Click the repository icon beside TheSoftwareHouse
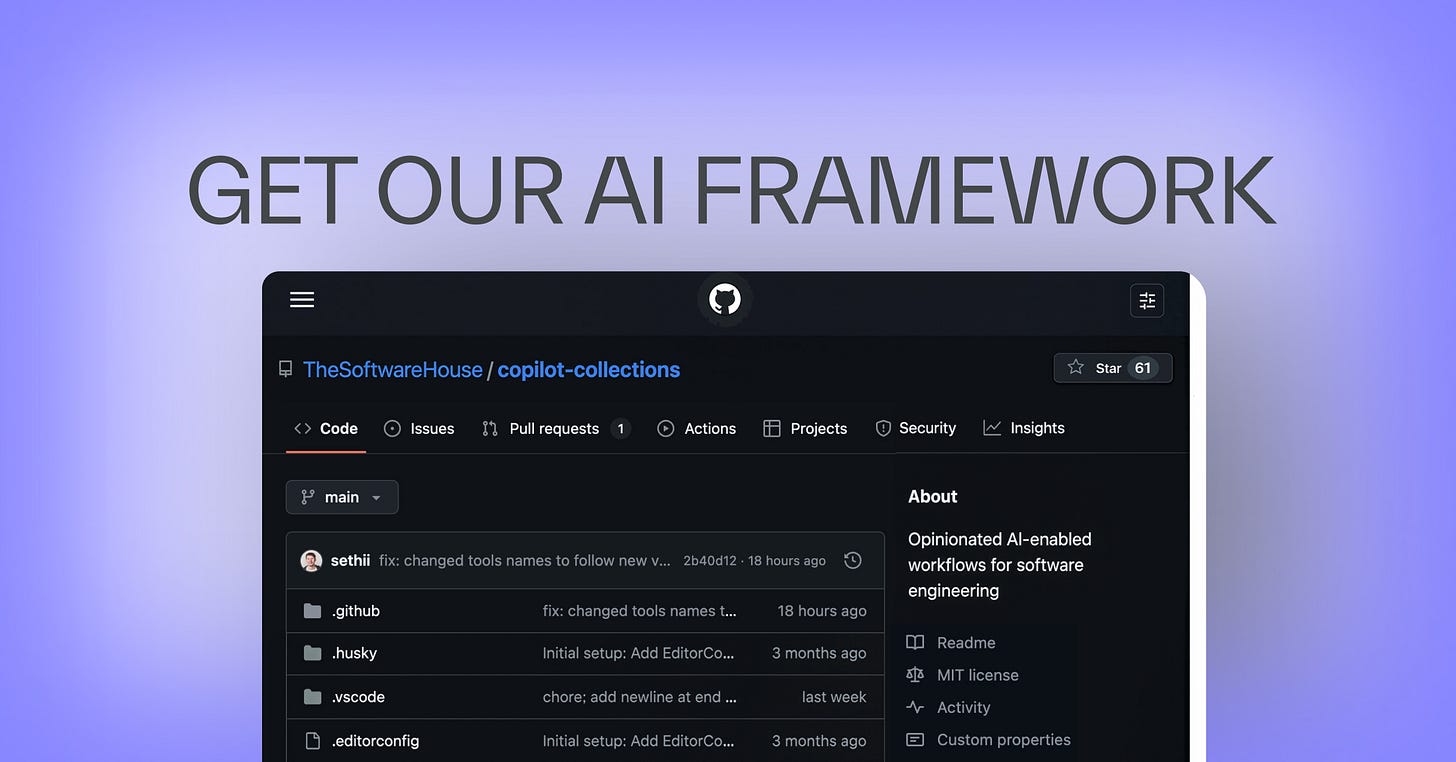 [x=286, y=370]
